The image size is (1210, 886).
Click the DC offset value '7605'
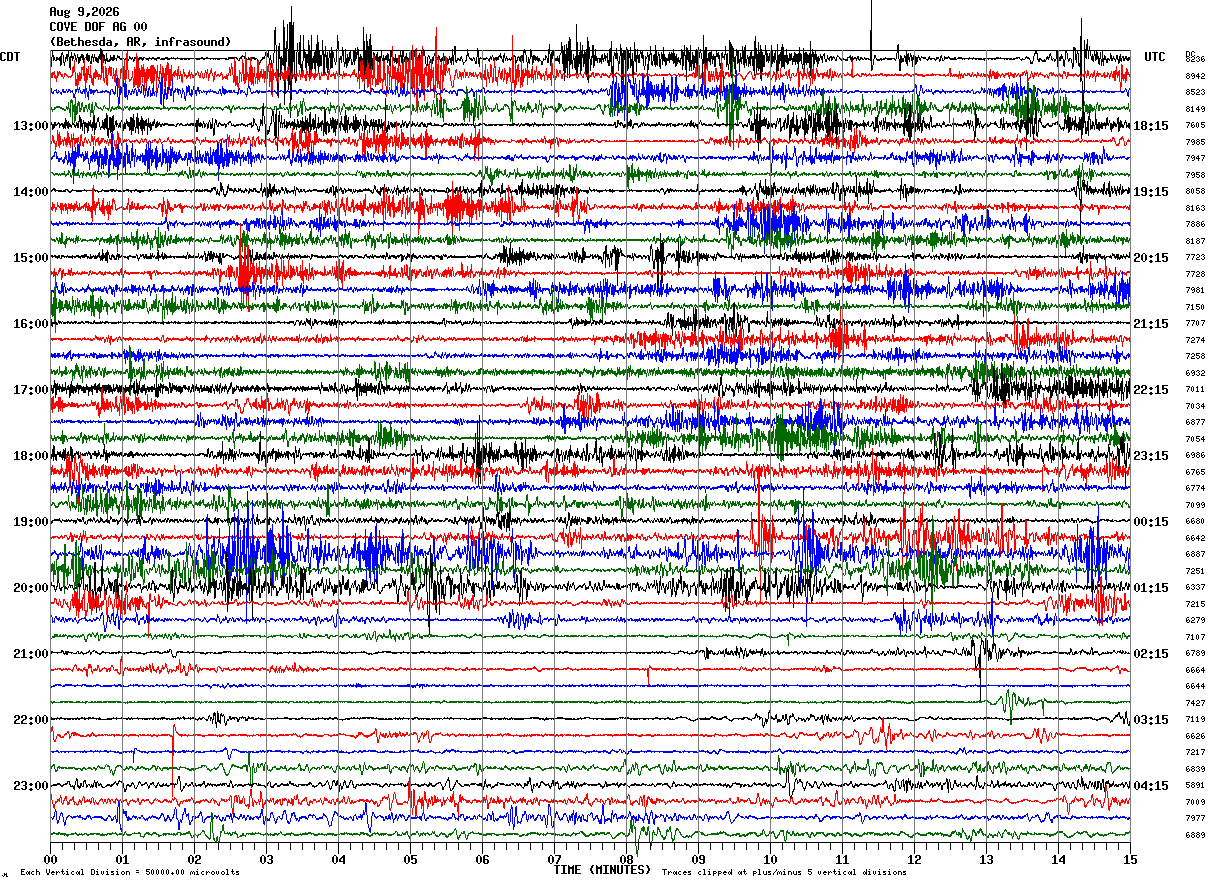1195,126
